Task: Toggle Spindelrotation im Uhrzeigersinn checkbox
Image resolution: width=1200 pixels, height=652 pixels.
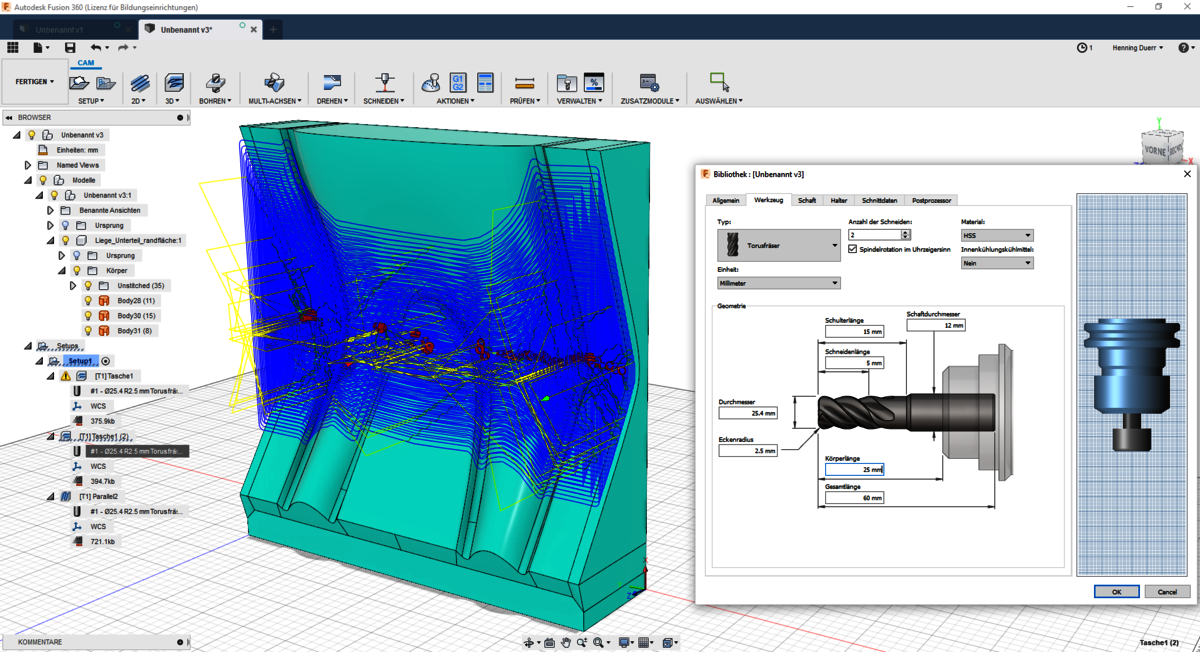Action: pos(853,249)
